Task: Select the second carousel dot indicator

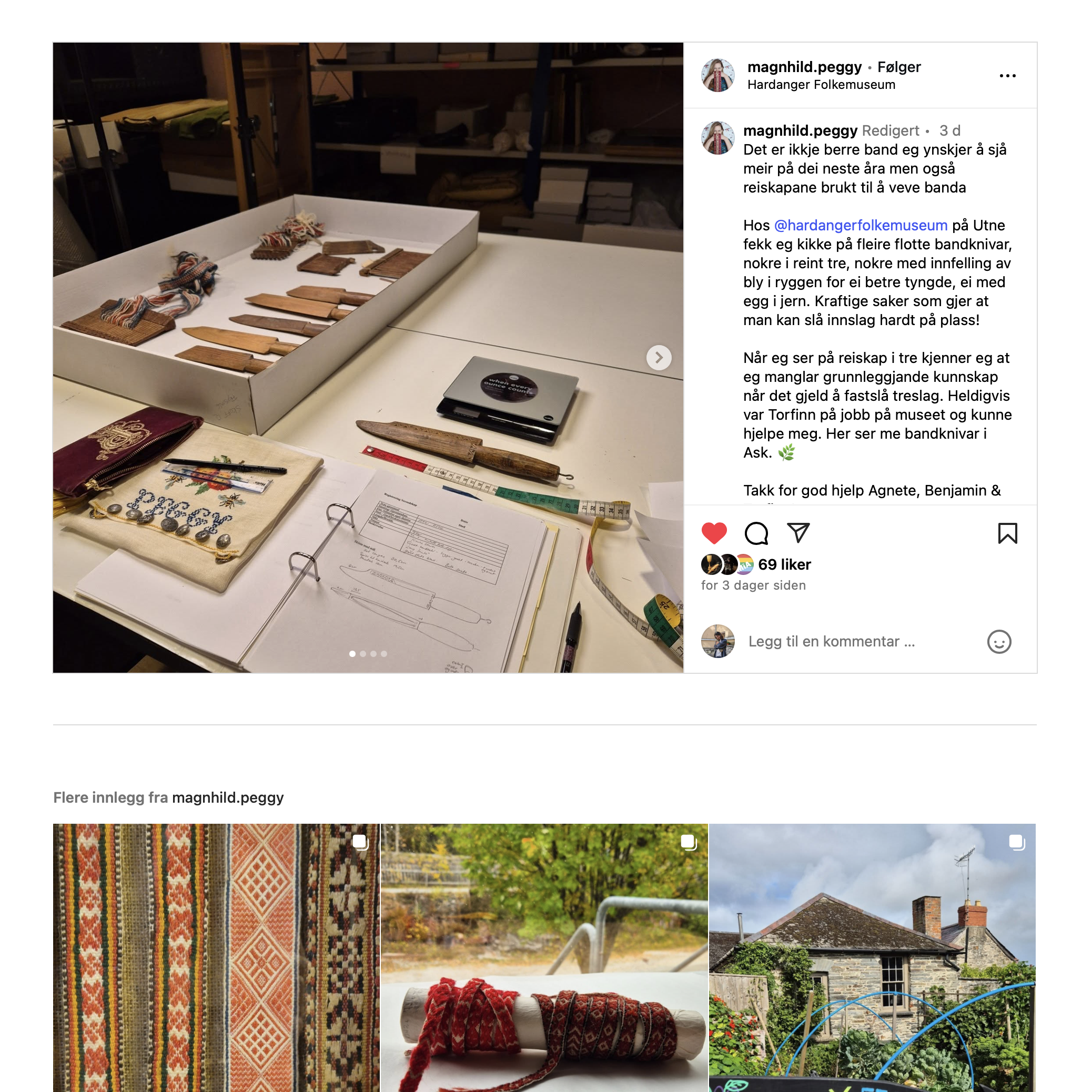Action: point(363,654)
